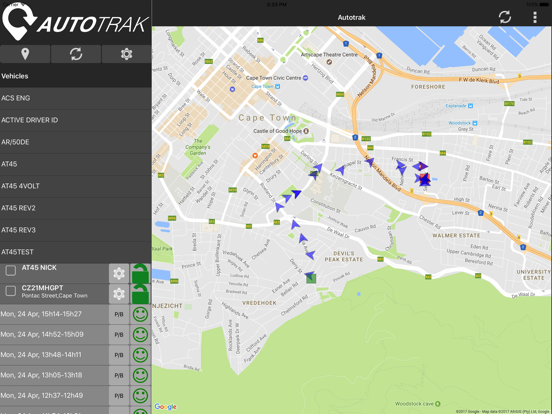Open the sidebar settings gear tab
Image resolution: width=552 pixels, height=414 pixels.
coord(126,54)
